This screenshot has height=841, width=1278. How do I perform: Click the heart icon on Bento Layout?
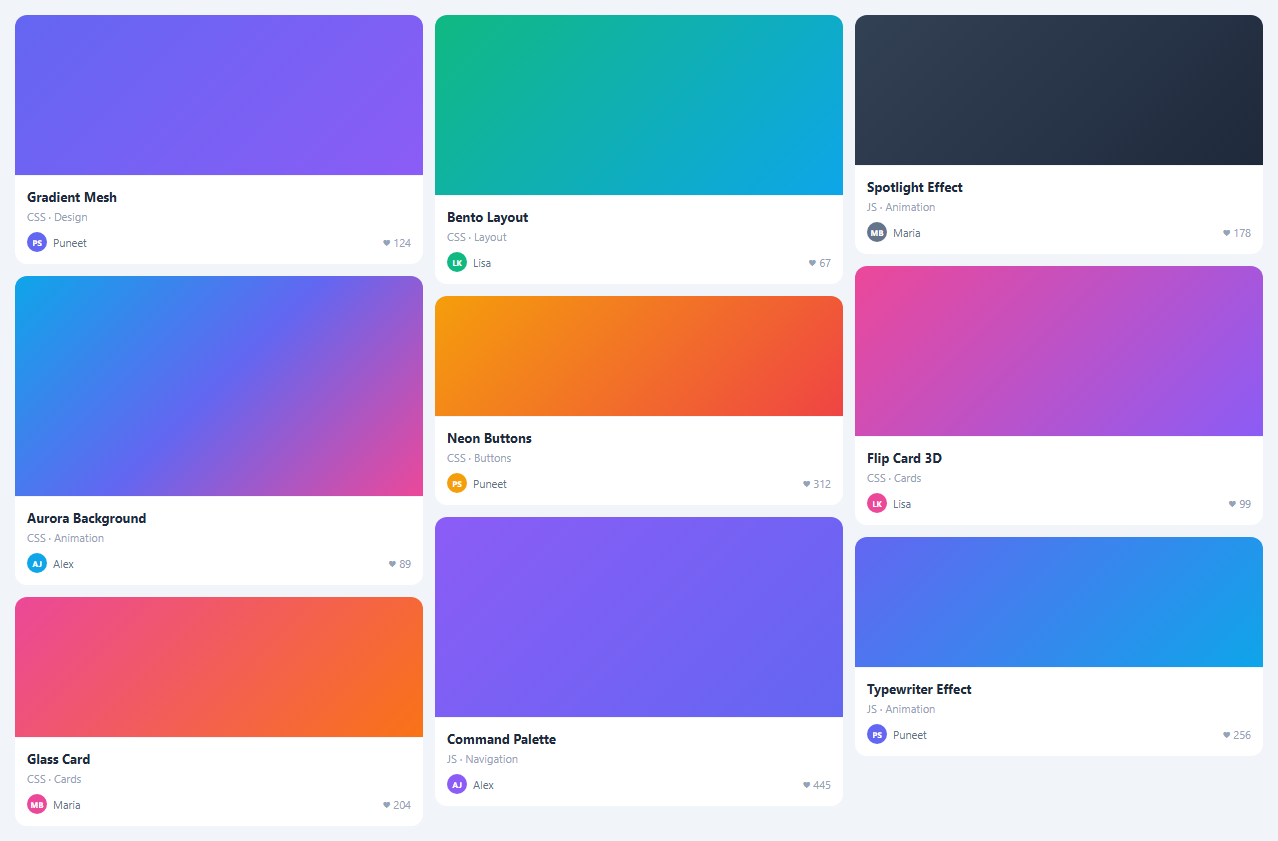click(813, 263)
